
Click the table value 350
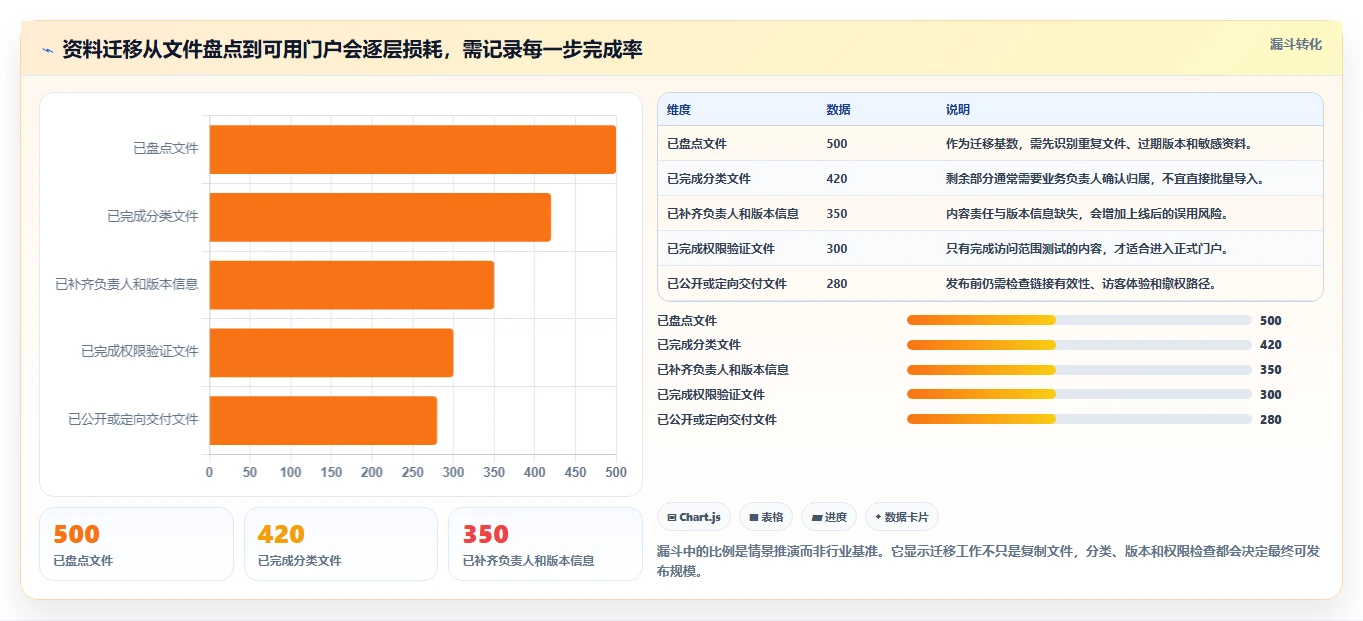(x=837, y=214)
